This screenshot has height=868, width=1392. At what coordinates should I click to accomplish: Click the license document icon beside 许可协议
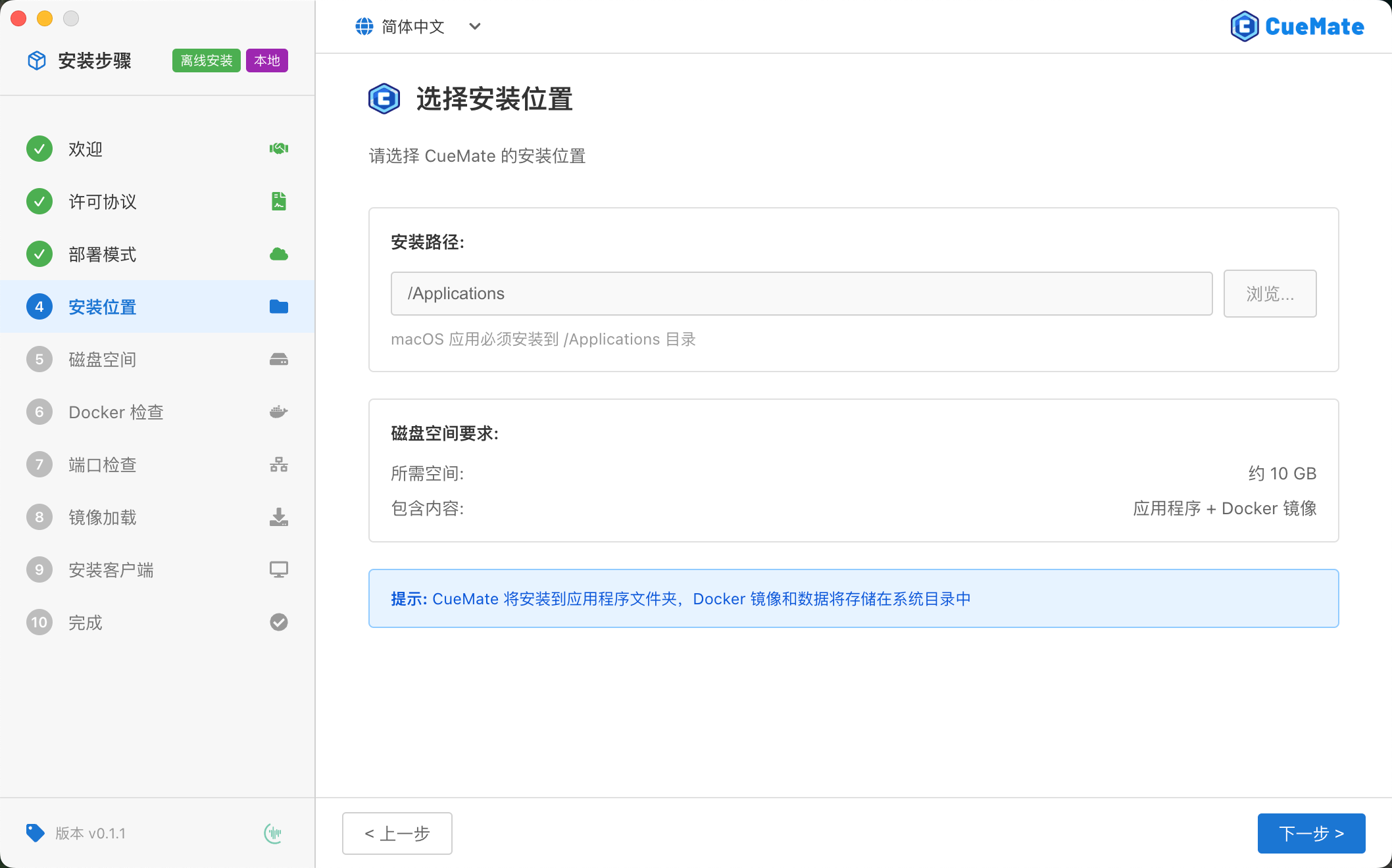[x=278, y=201]
